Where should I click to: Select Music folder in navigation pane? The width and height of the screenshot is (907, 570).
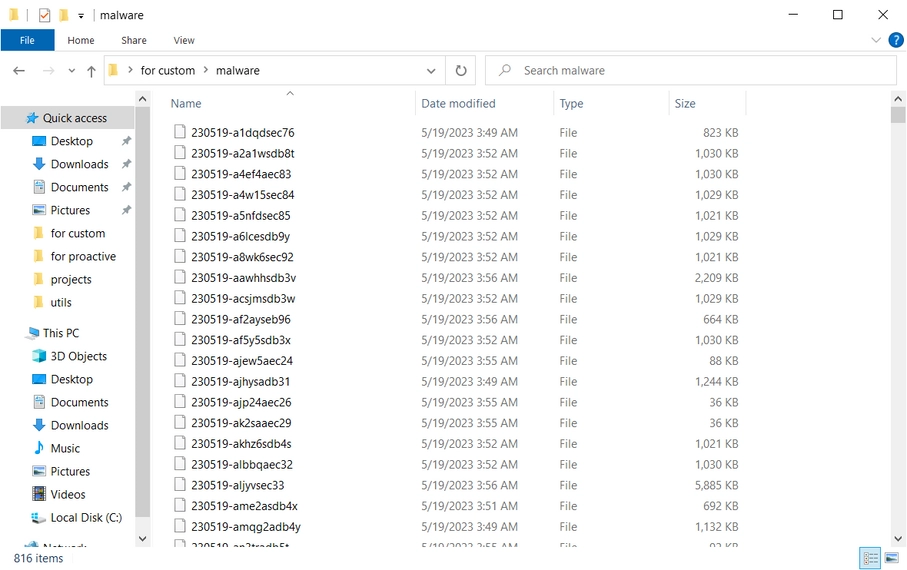click(65, 448)
